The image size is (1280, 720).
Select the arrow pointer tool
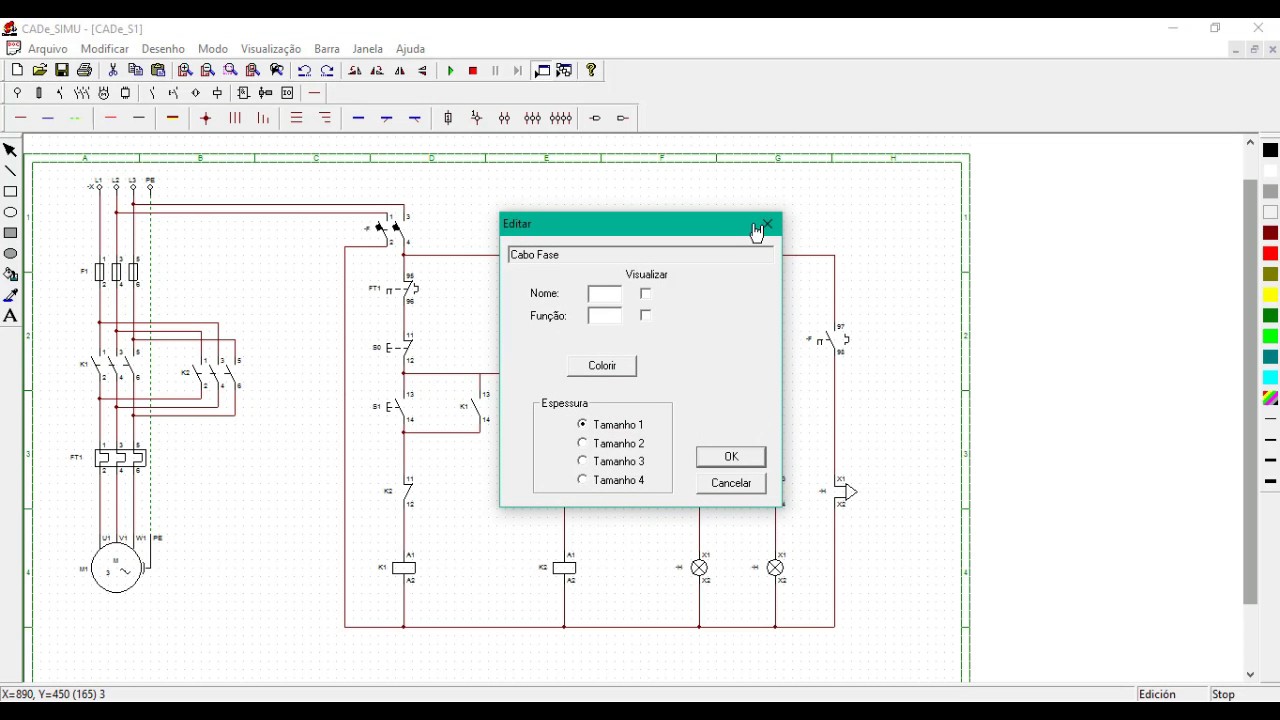pos(10,150)
